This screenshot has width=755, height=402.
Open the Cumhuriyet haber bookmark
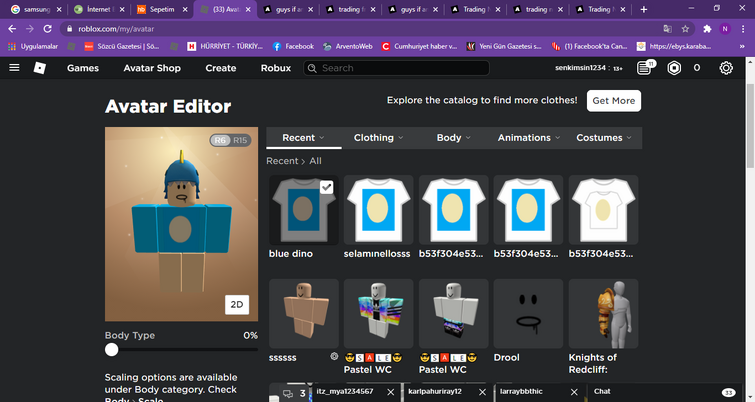(419, 46)
